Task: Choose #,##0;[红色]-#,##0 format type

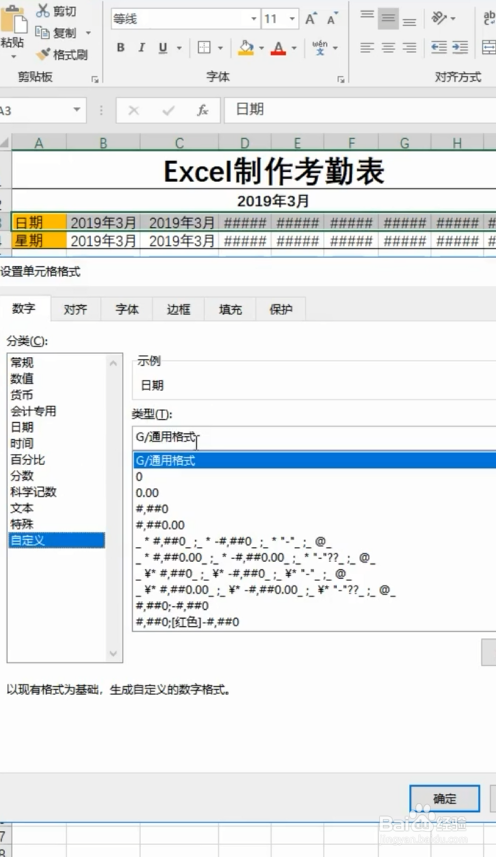Action: [x=187, y=622]
